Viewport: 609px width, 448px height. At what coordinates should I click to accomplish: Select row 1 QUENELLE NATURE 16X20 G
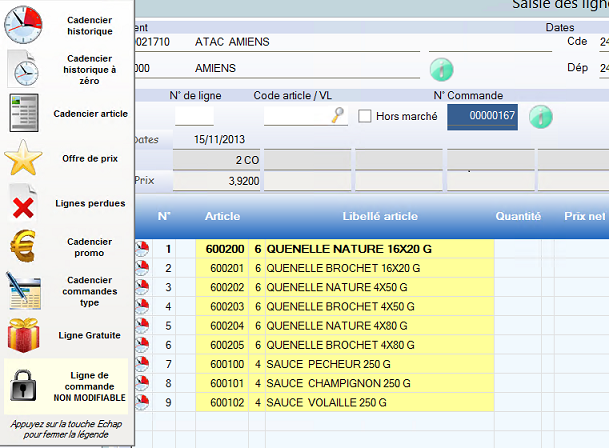[349, 249]
